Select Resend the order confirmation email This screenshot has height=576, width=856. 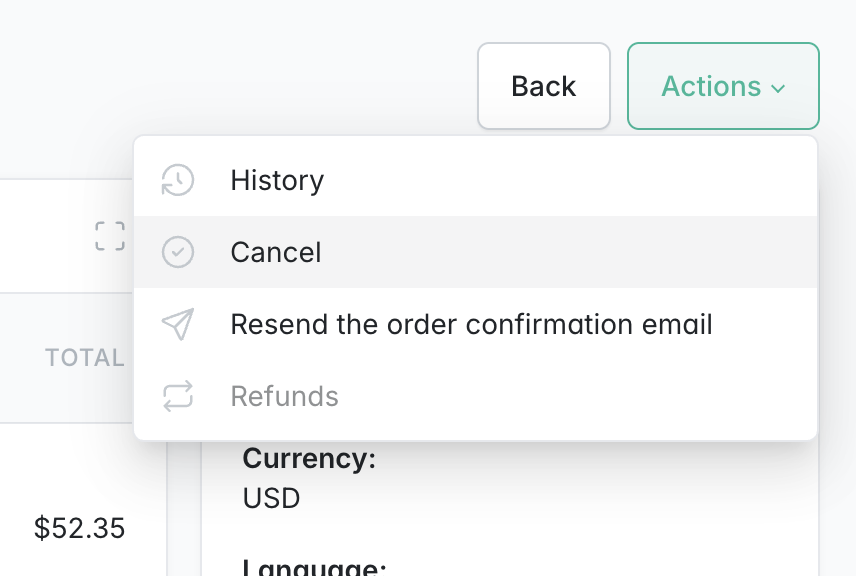pos(471,324)
